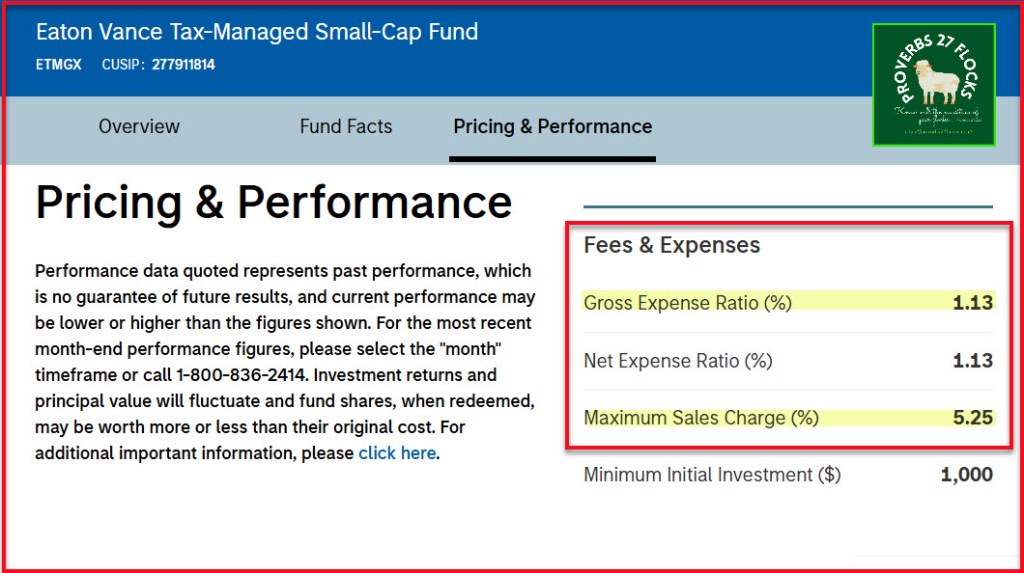Click the 5.25 sales charge value
The width and height of the screenshot is (1024, 573).
click(x=972, y=418)
